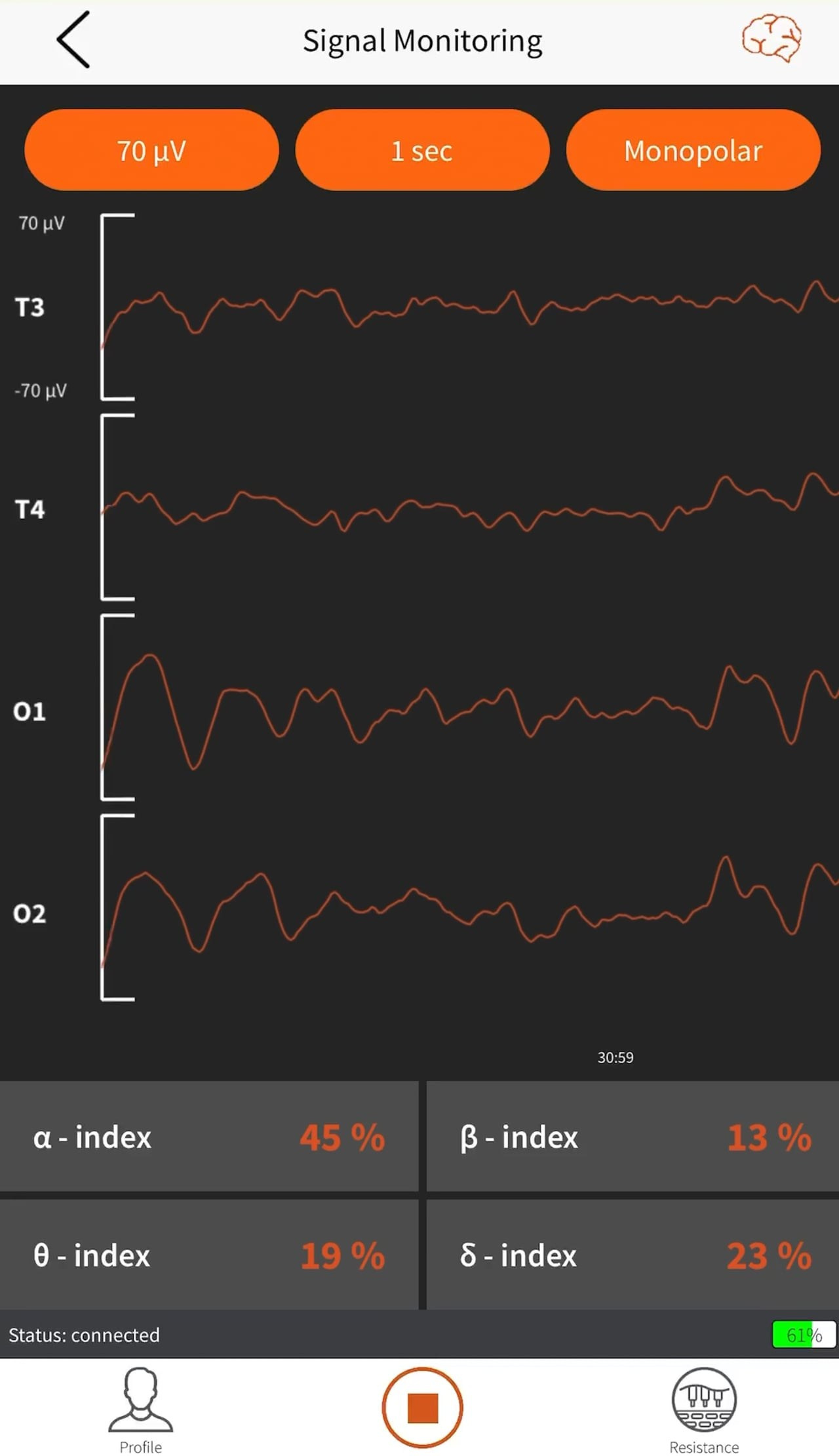This screenshot has width=839, height=1456.
Task: Tap the delta index panel
Action: (x=633, y=1255)
